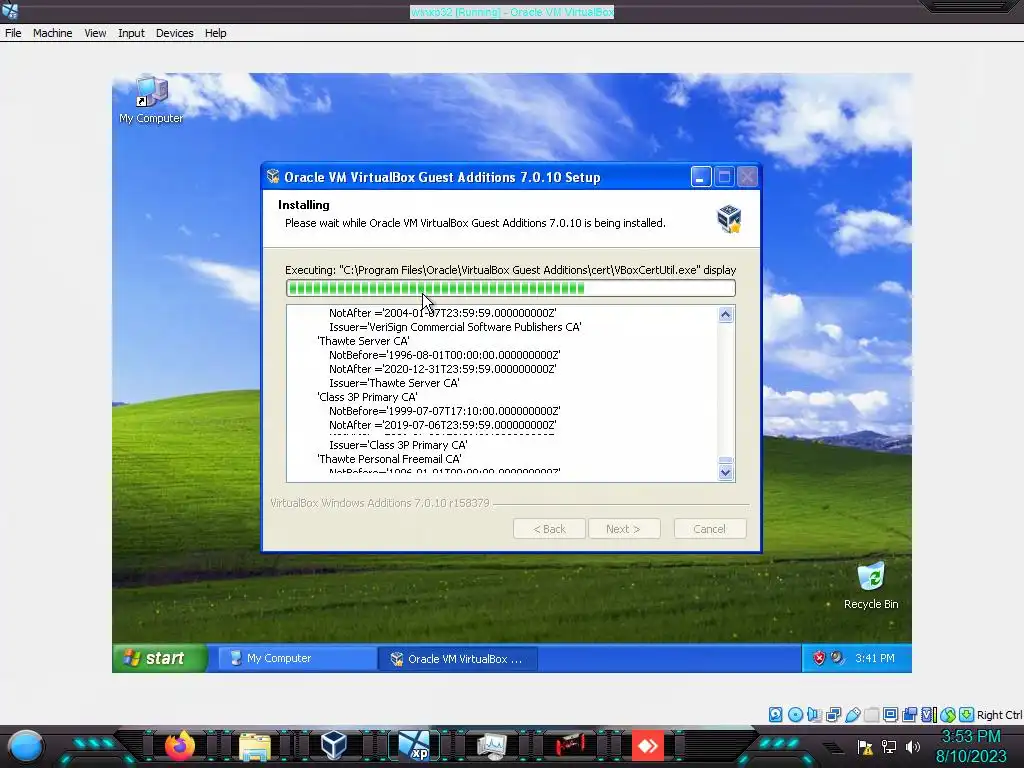Click the USB status bar indicator
The image size is (1024, 768).
pyautogui.click(x=852, y=714)
